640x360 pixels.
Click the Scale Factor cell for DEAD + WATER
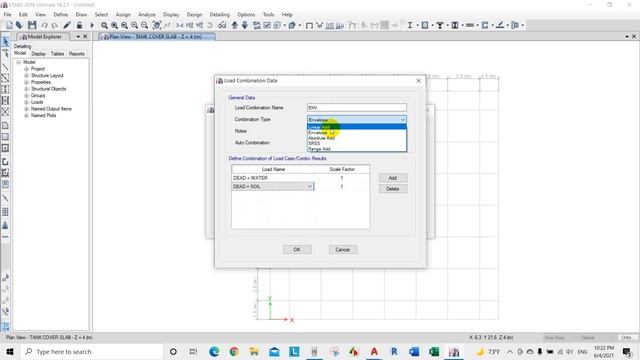coord(342,178)
